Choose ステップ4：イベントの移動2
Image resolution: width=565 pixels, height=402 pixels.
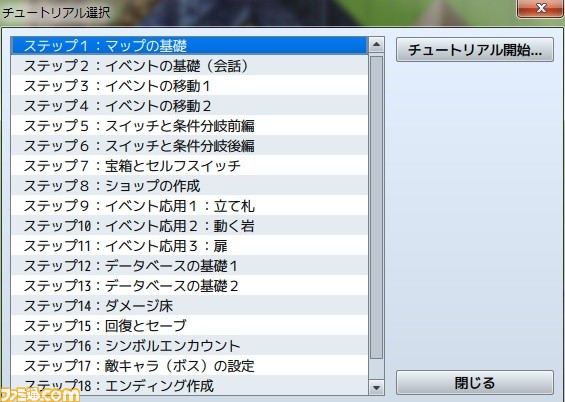click(x=190, y=106)
